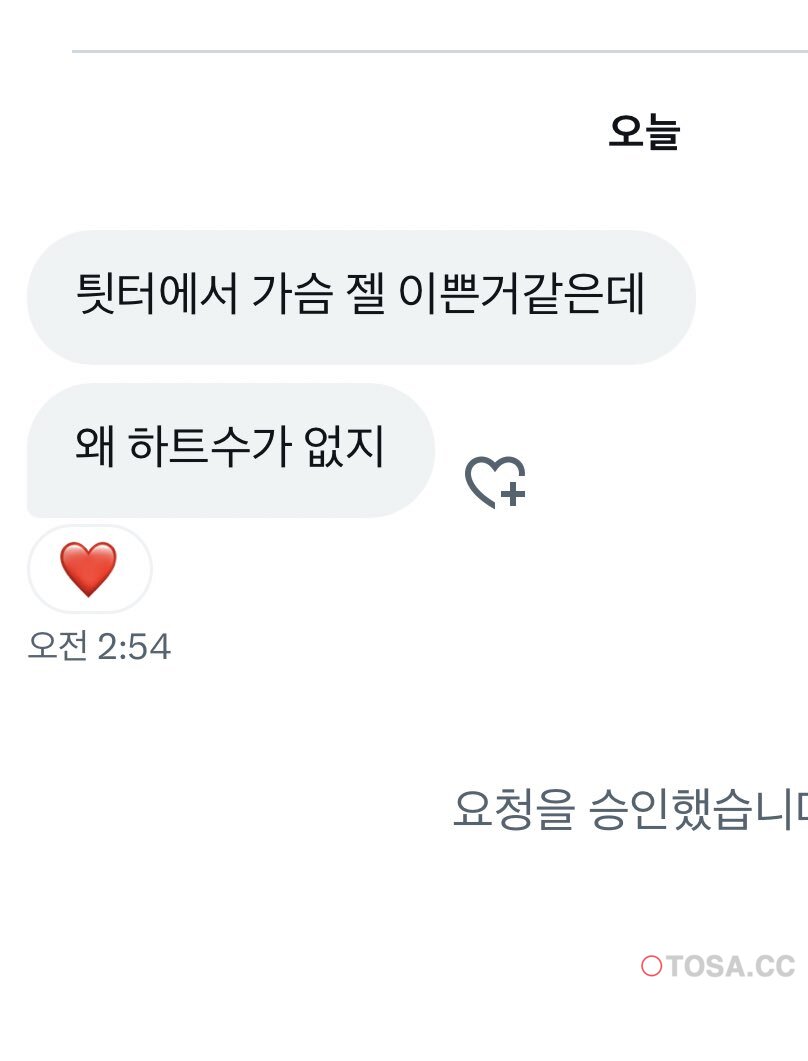Select the message starting with 팃터에서

(361, 297)
